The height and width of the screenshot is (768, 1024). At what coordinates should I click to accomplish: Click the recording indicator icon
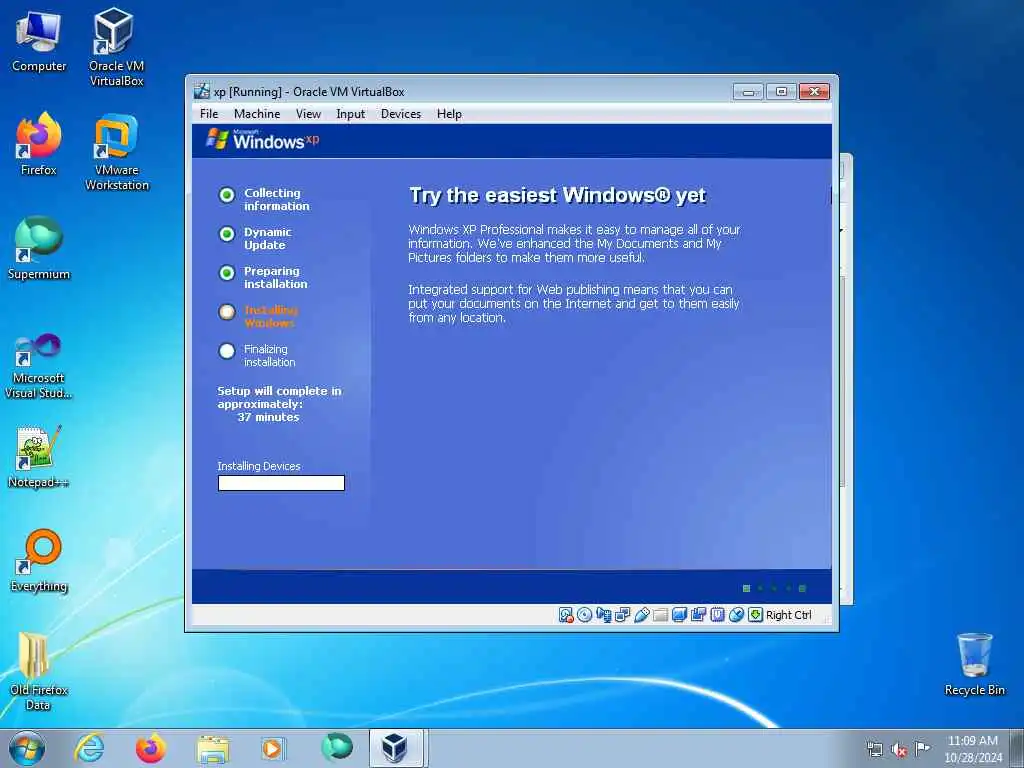pyautogui.click(x=698, y=615)
